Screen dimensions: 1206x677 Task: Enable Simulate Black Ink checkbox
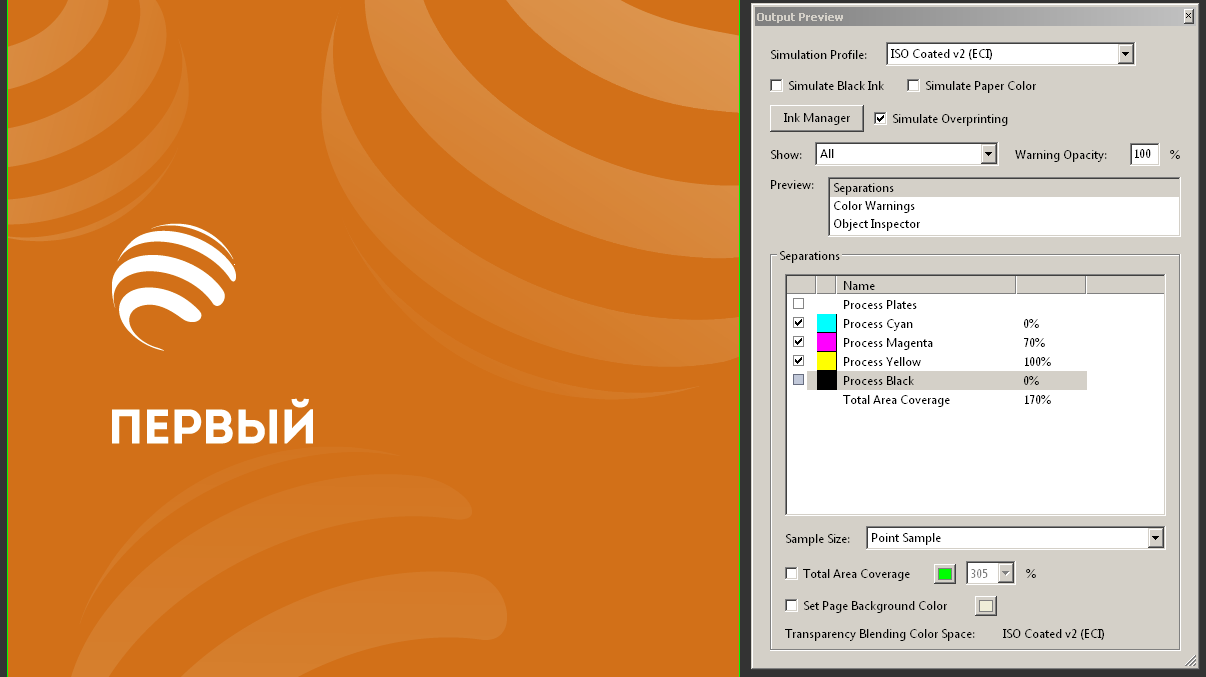point(776,86)
